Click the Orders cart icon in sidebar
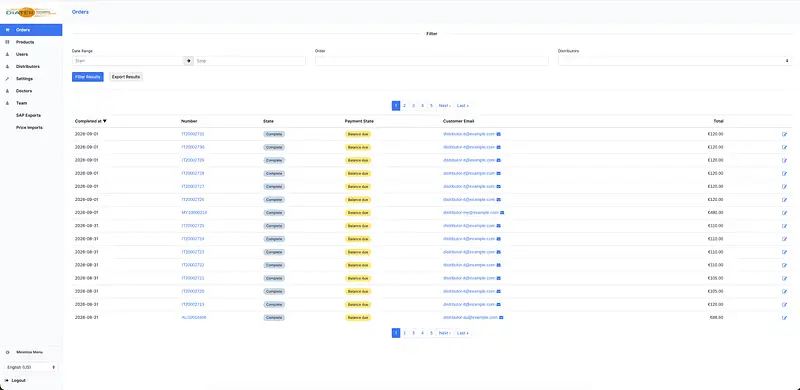Screen dimensions: 800x390 click(x=7, y=30)
